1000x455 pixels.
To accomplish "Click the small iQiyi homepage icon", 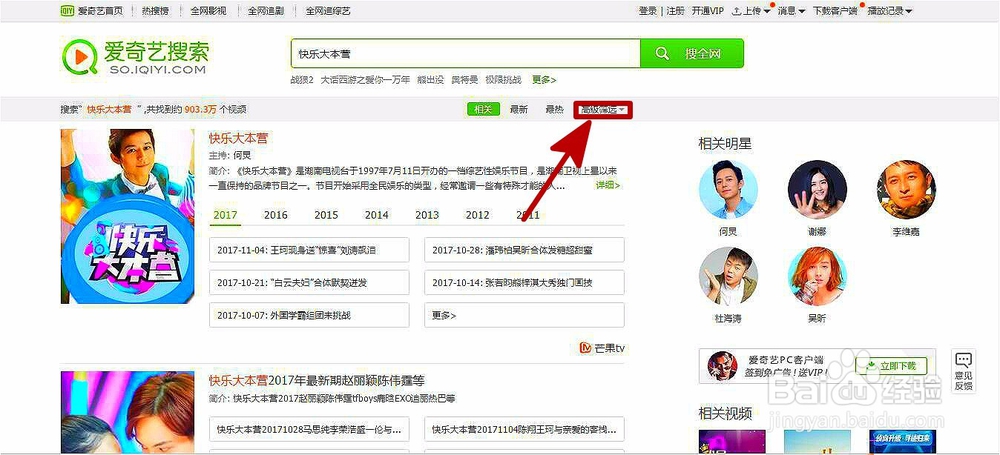I will (x=67, y=11).
